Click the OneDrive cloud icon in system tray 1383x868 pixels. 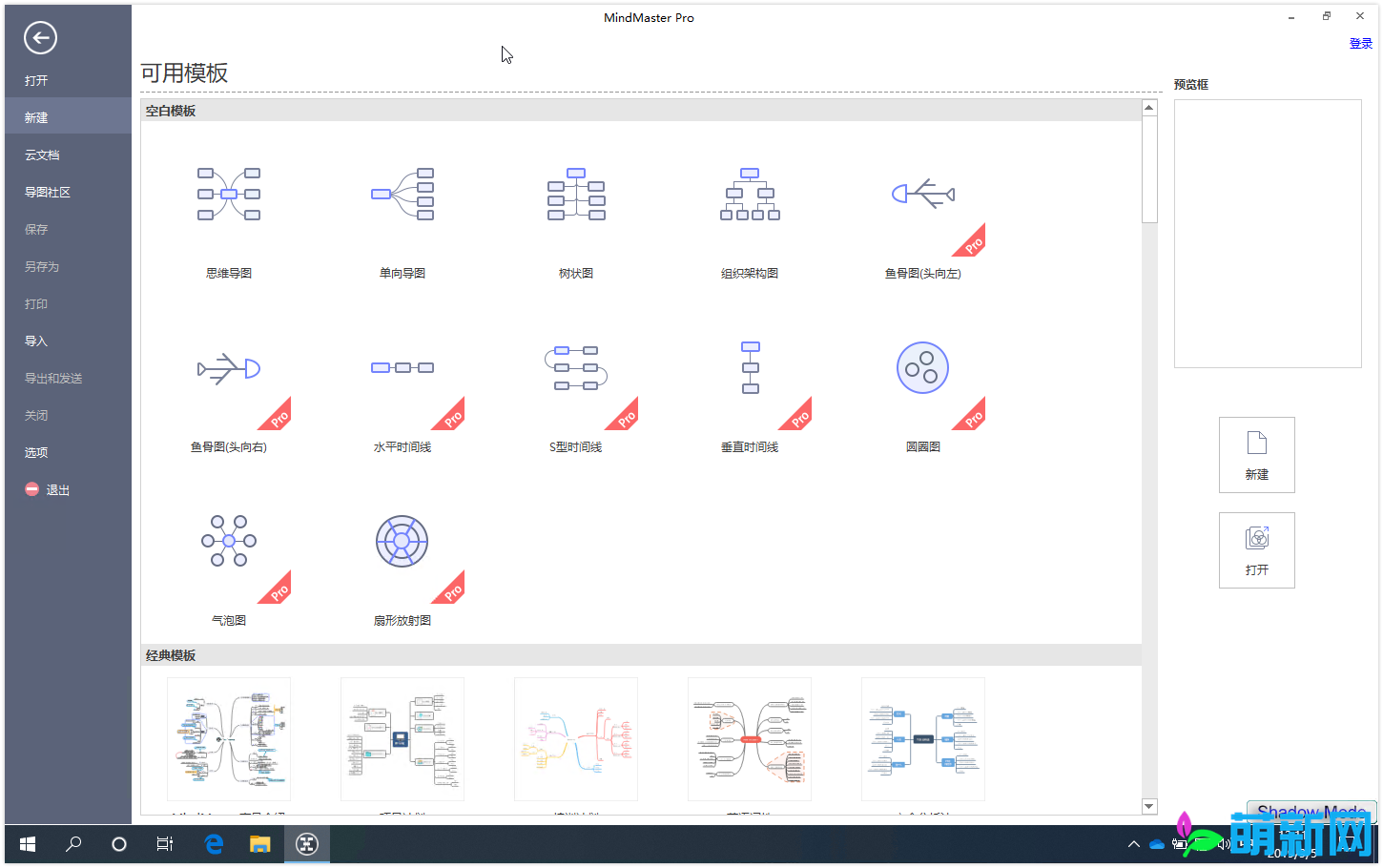1155,844
